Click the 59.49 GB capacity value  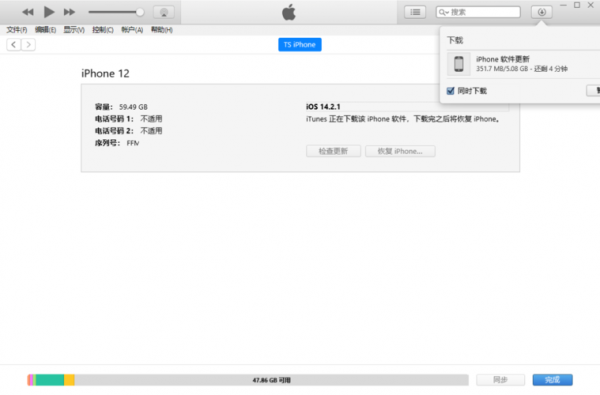click(133, 107)
